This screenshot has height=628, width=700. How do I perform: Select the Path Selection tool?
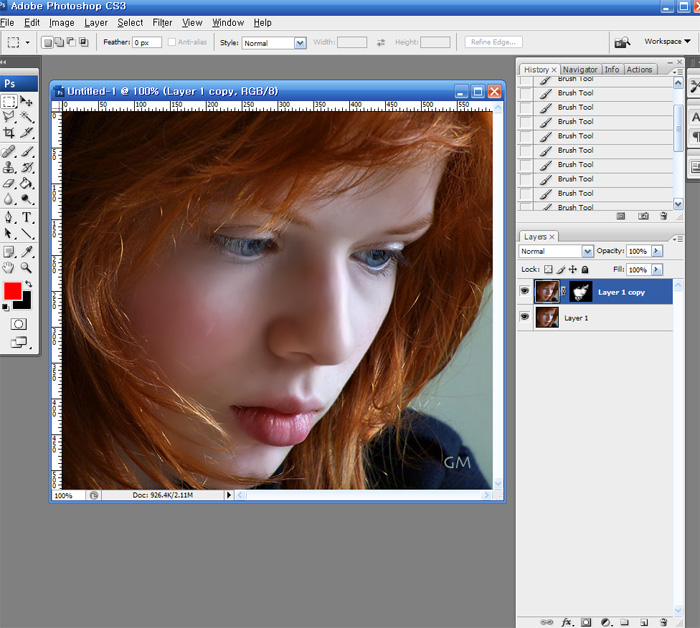9,233
